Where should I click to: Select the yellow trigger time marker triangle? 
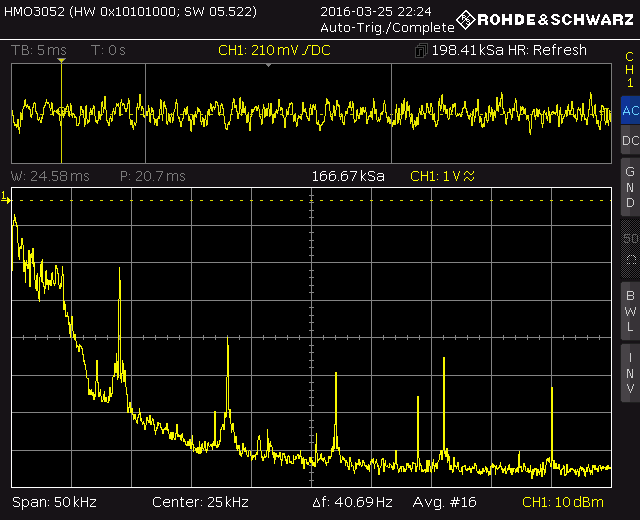[61, 61]
